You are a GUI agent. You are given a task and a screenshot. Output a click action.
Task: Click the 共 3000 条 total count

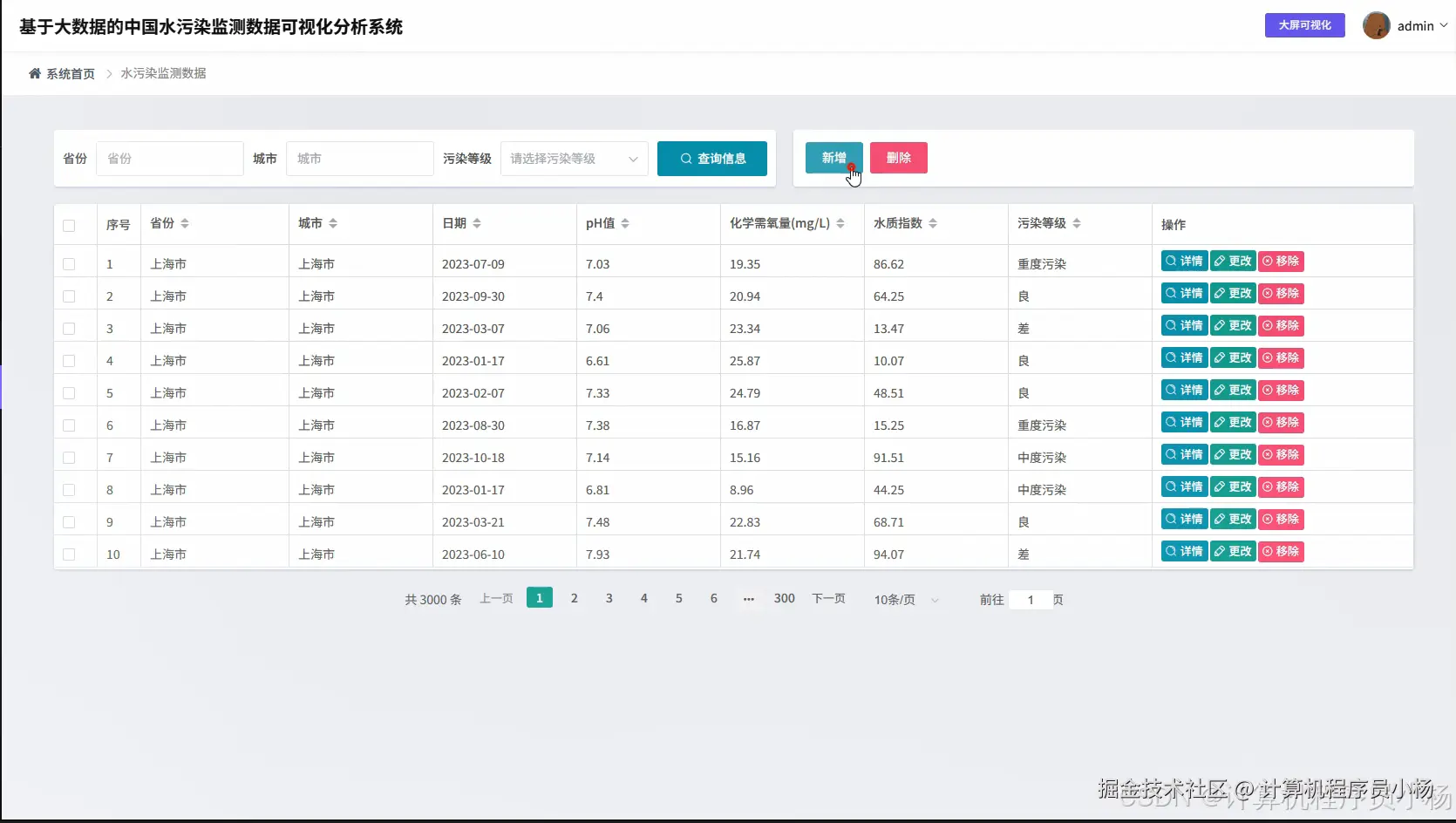pos(433,600)
